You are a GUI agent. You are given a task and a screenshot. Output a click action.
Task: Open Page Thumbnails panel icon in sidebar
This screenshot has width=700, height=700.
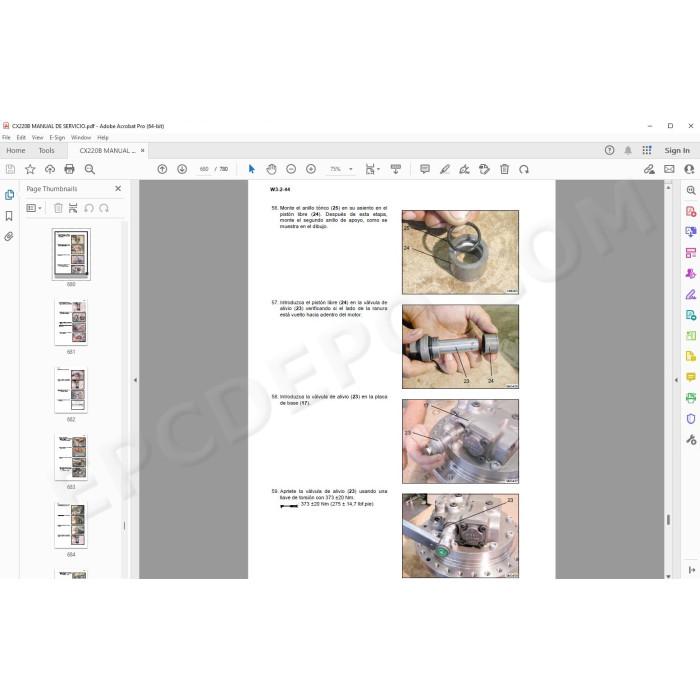click(9, 195)
